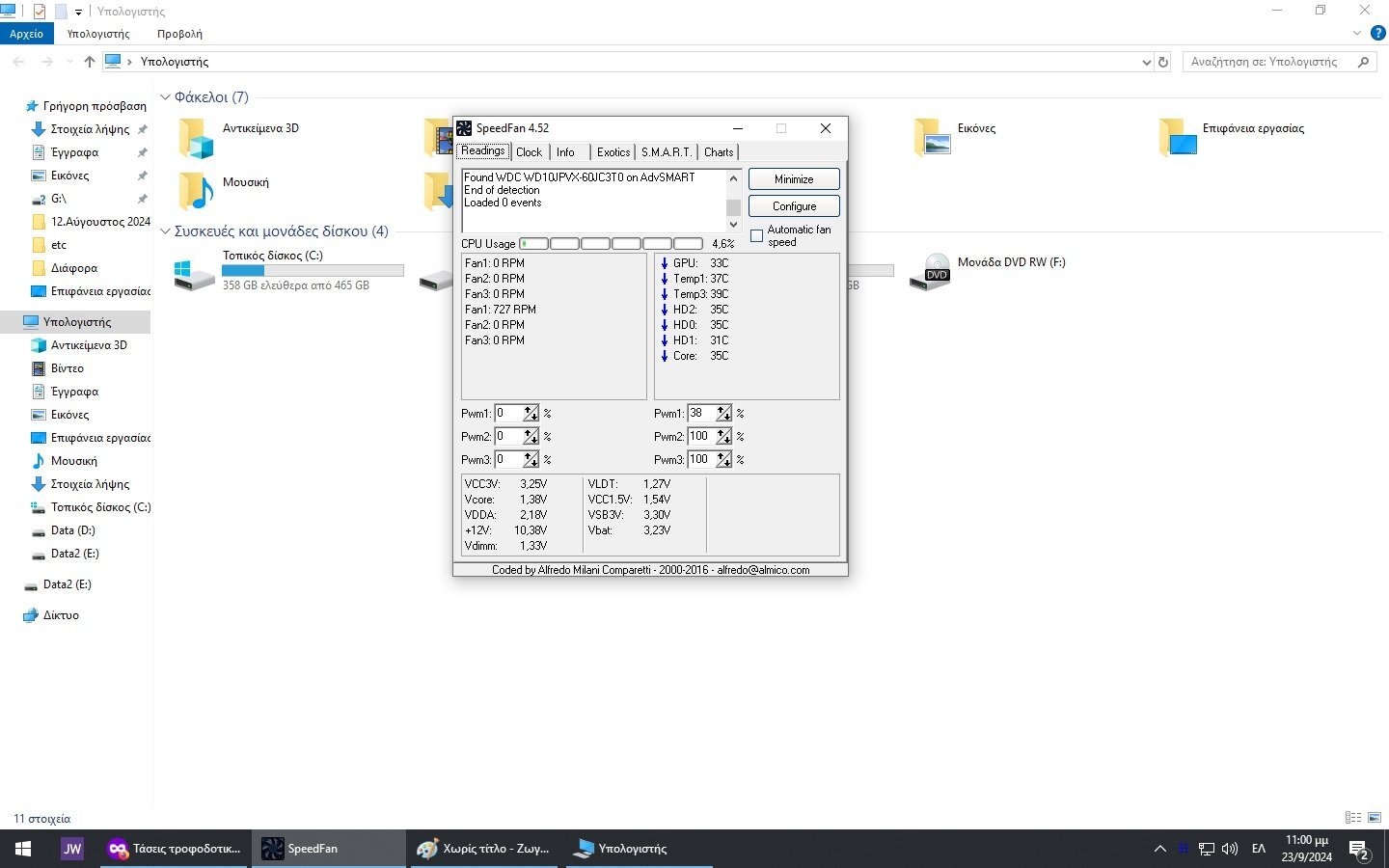Open the Clock tab in SpeedFan
Viewport: 1389px width, 868px height.
(x=530, y=152)
